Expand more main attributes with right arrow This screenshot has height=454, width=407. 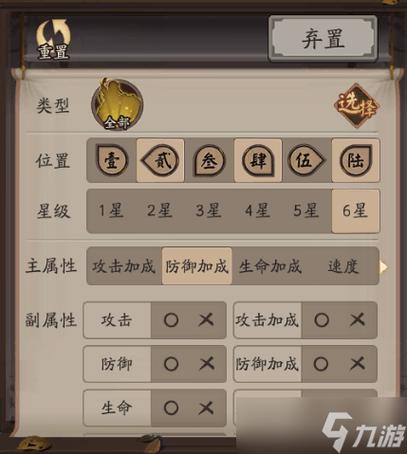tap(384, 267)
